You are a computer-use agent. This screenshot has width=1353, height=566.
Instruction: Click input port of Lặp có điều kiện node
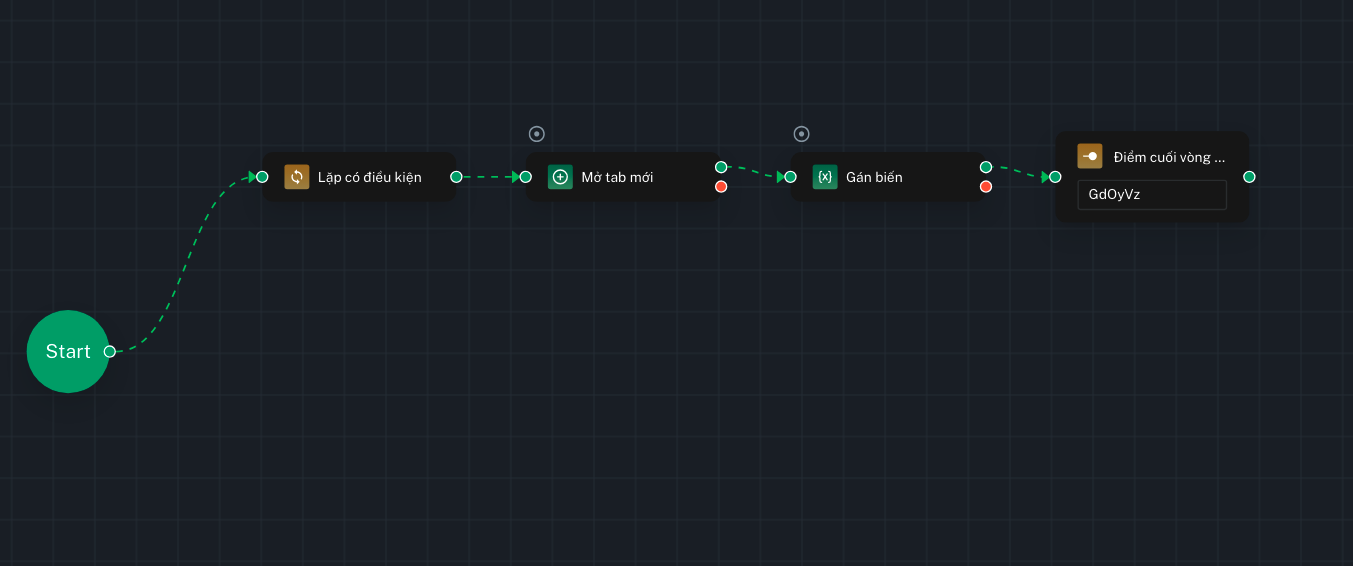(x=262, y=177)
